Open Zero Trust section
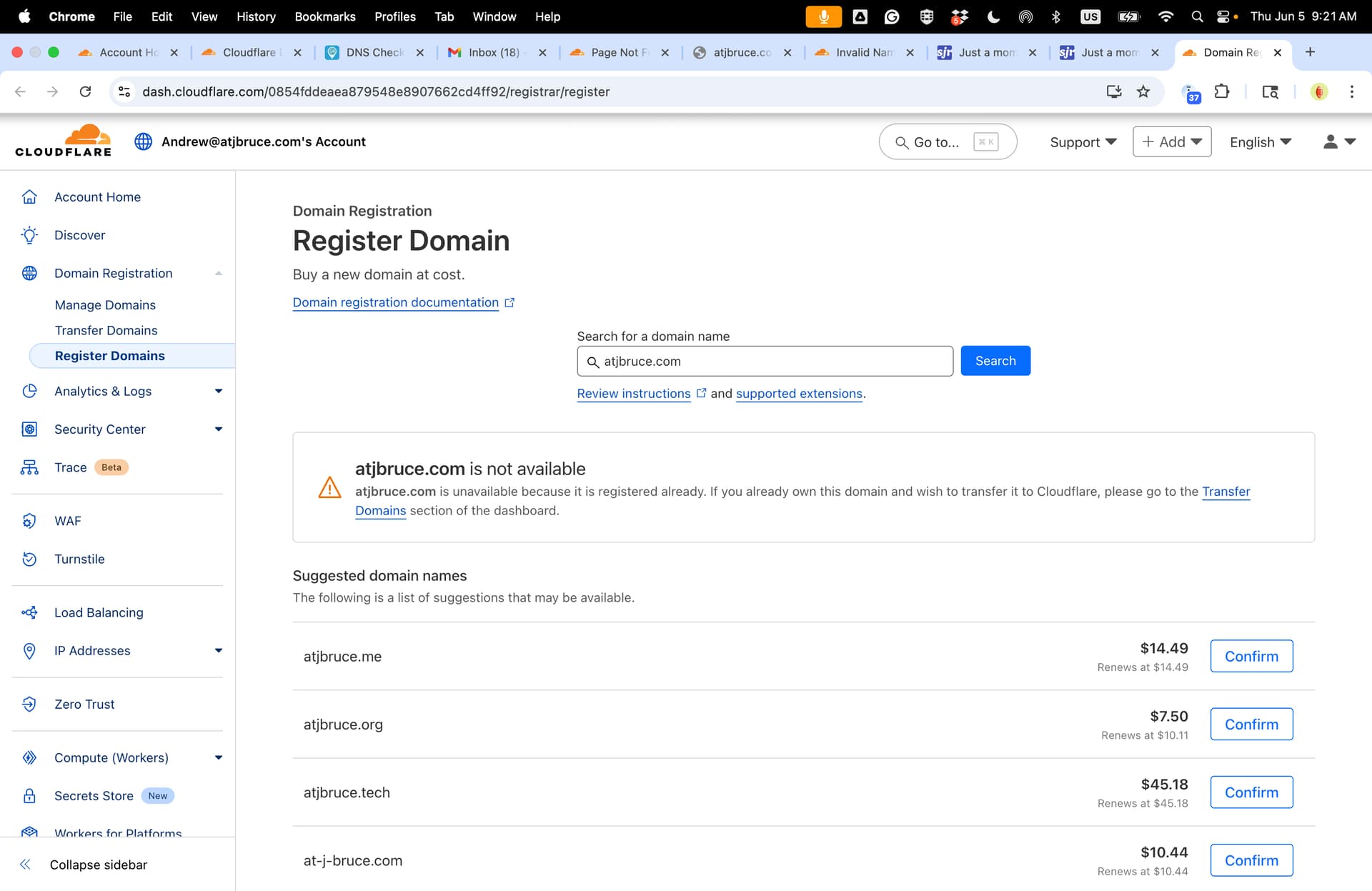 tap(84, 704)
